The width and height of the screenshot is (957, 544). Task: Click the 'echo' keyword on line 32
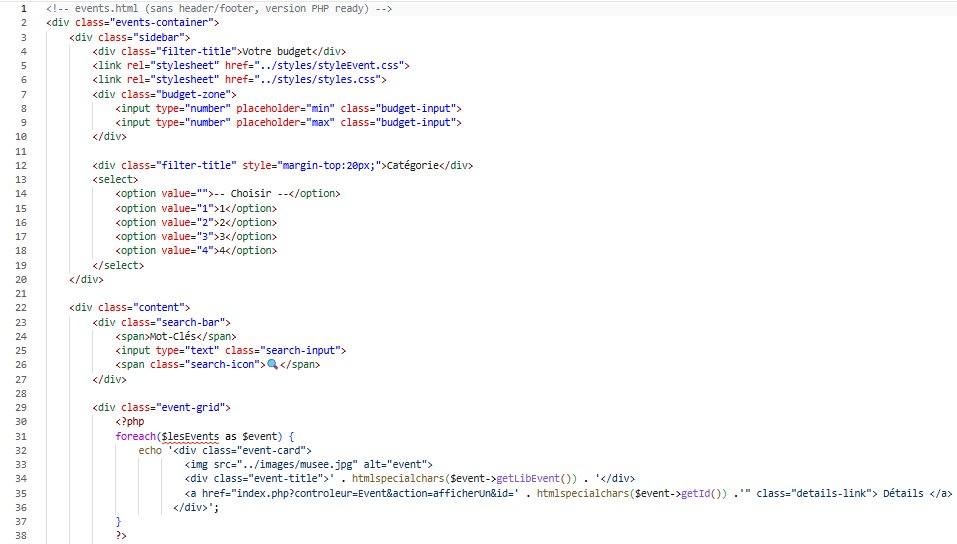tap(150, 451)
